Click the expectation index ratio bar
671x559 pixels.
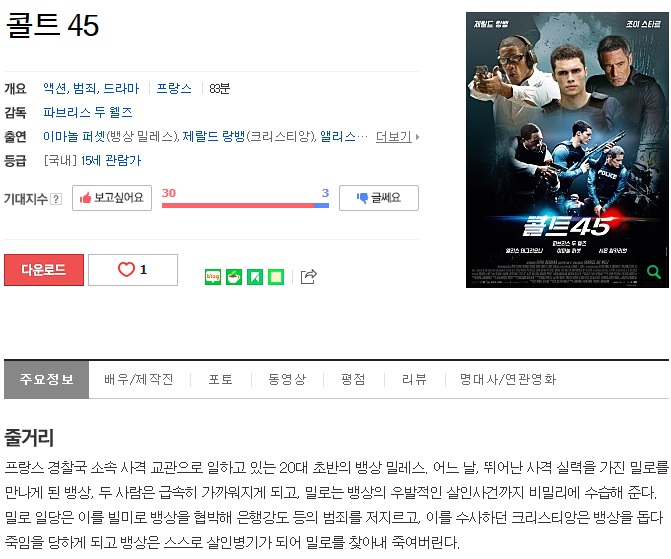point(245,205)
